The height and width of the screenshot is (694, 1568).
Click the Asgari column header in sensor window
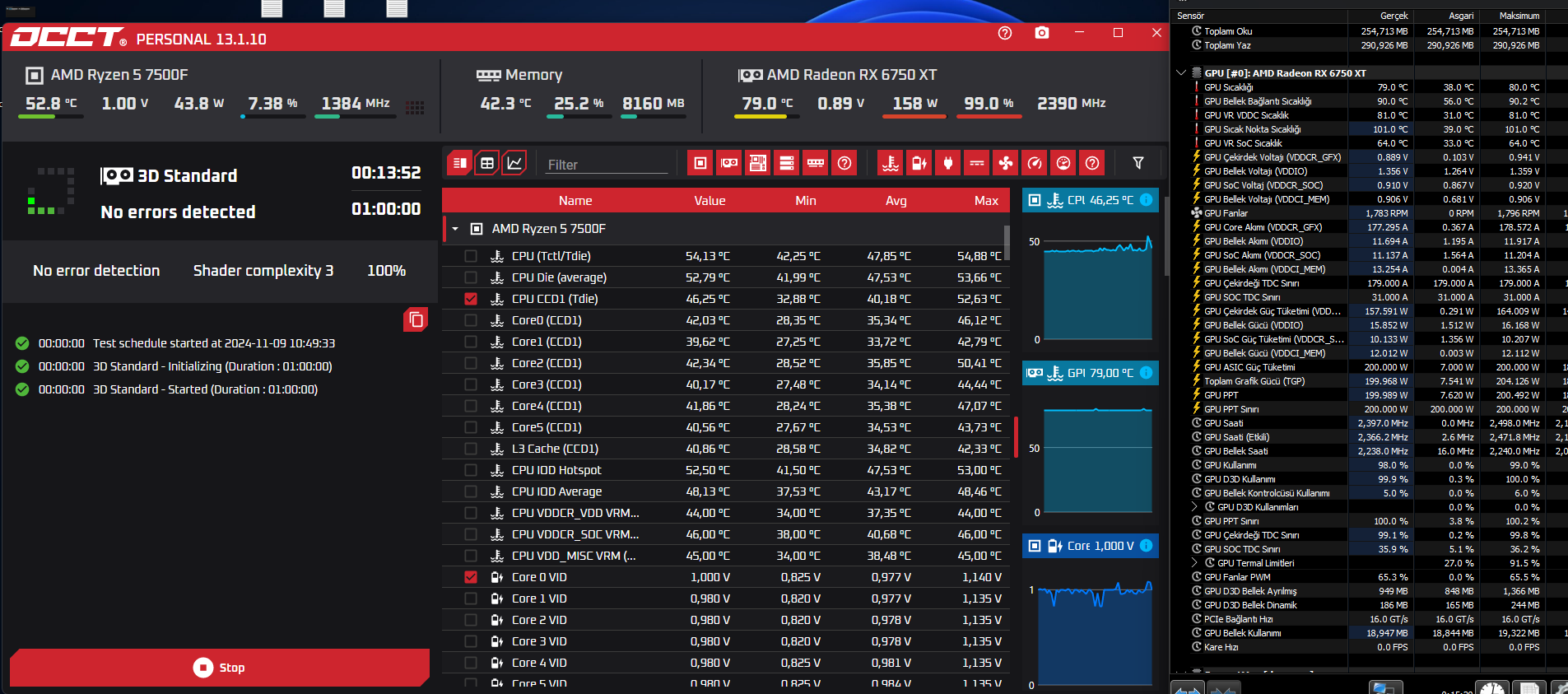[1446, 16]
